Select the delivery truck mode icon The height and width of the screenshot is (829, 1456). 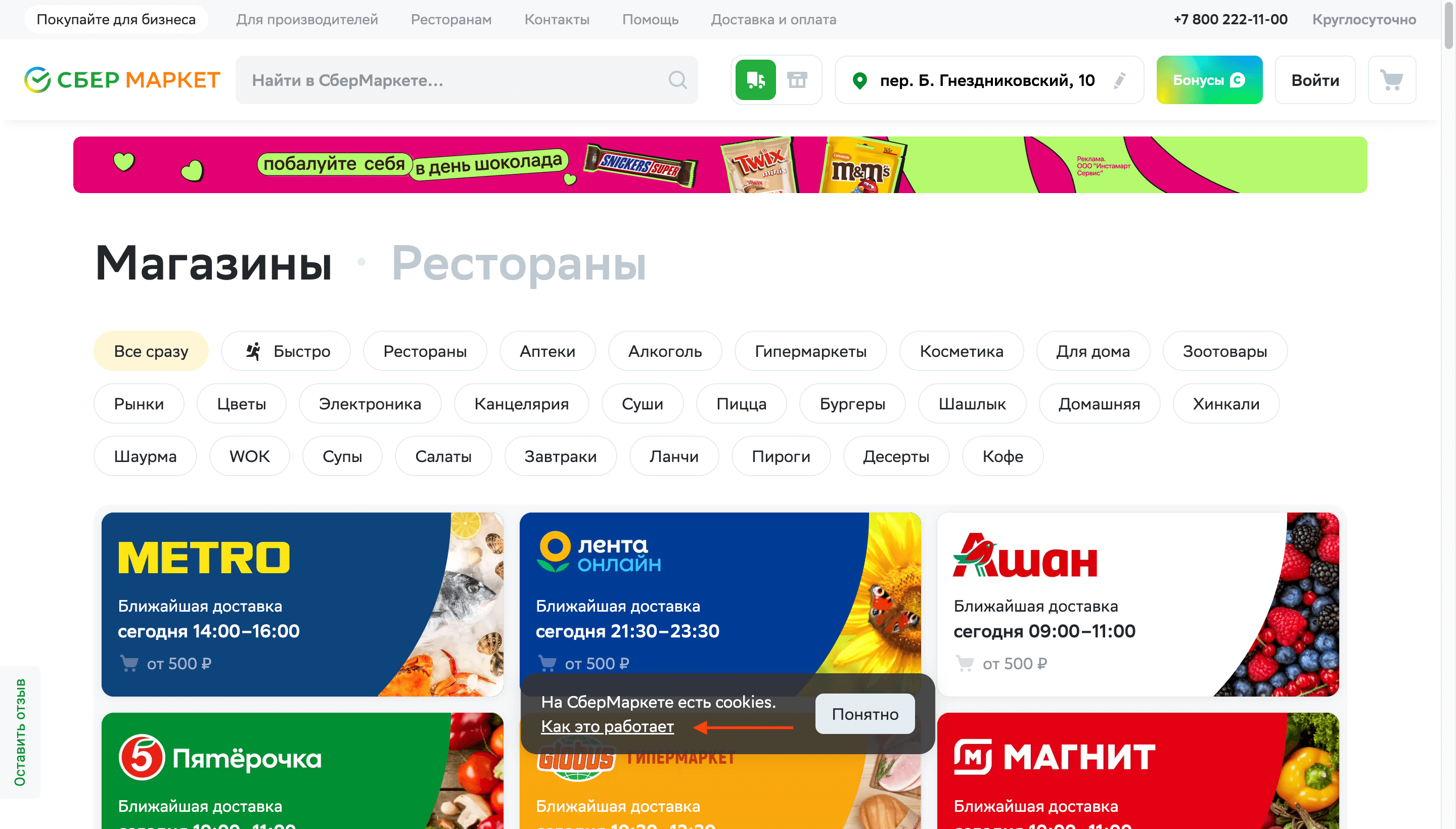[755, 80]
